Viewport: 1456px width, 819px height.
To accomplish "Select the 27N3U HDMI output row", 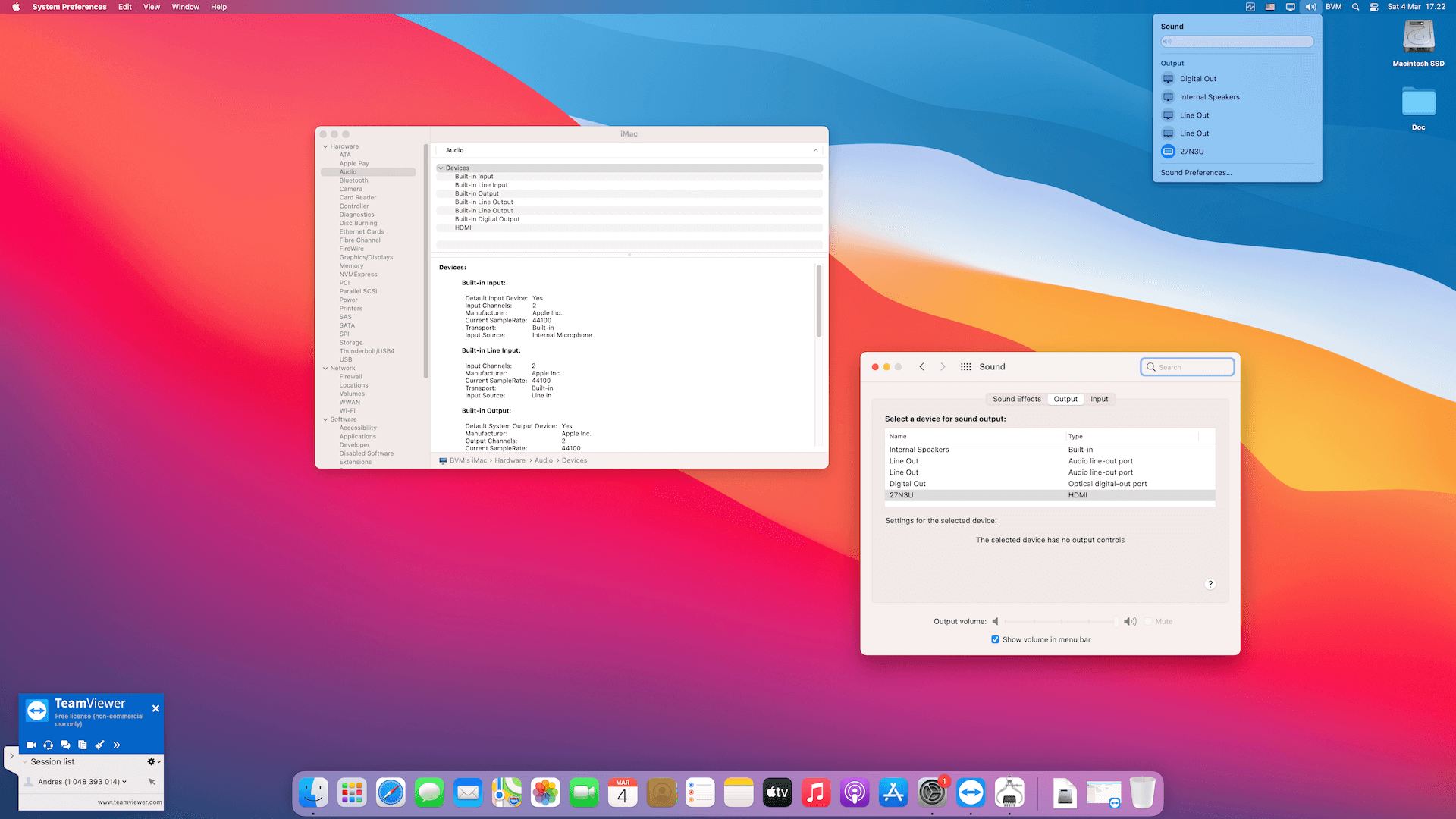I will tap(1050, 495).
